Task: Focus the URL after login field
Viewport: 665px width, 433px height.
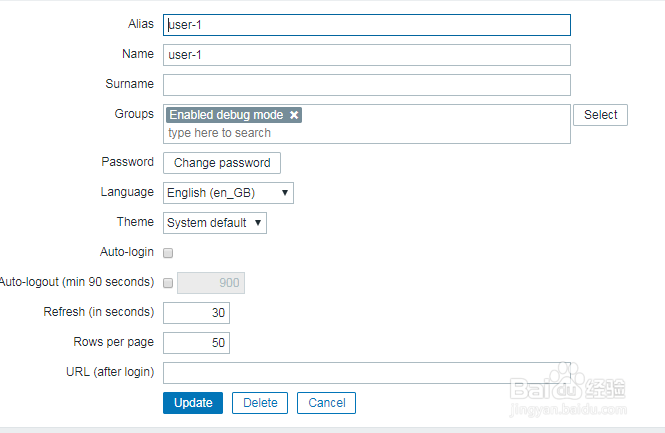Action: (366, 373)
